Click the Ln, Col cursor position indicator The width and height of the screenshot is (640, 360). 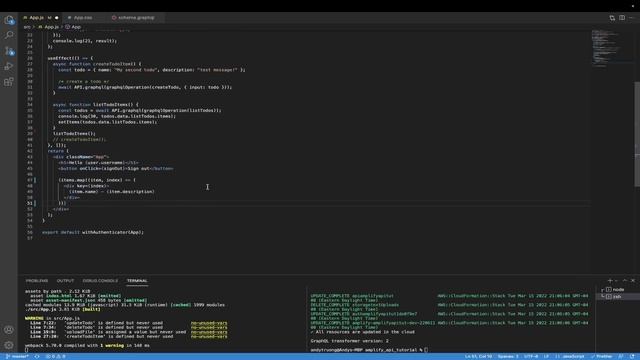click(478, 356)
